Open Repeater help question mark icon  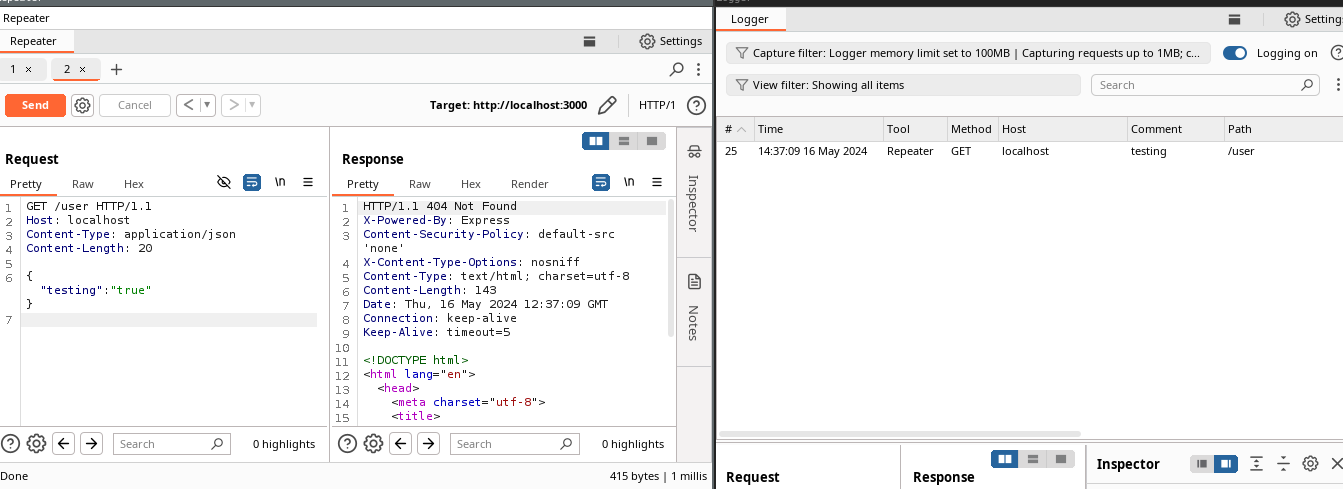click(x=697, y=105)
